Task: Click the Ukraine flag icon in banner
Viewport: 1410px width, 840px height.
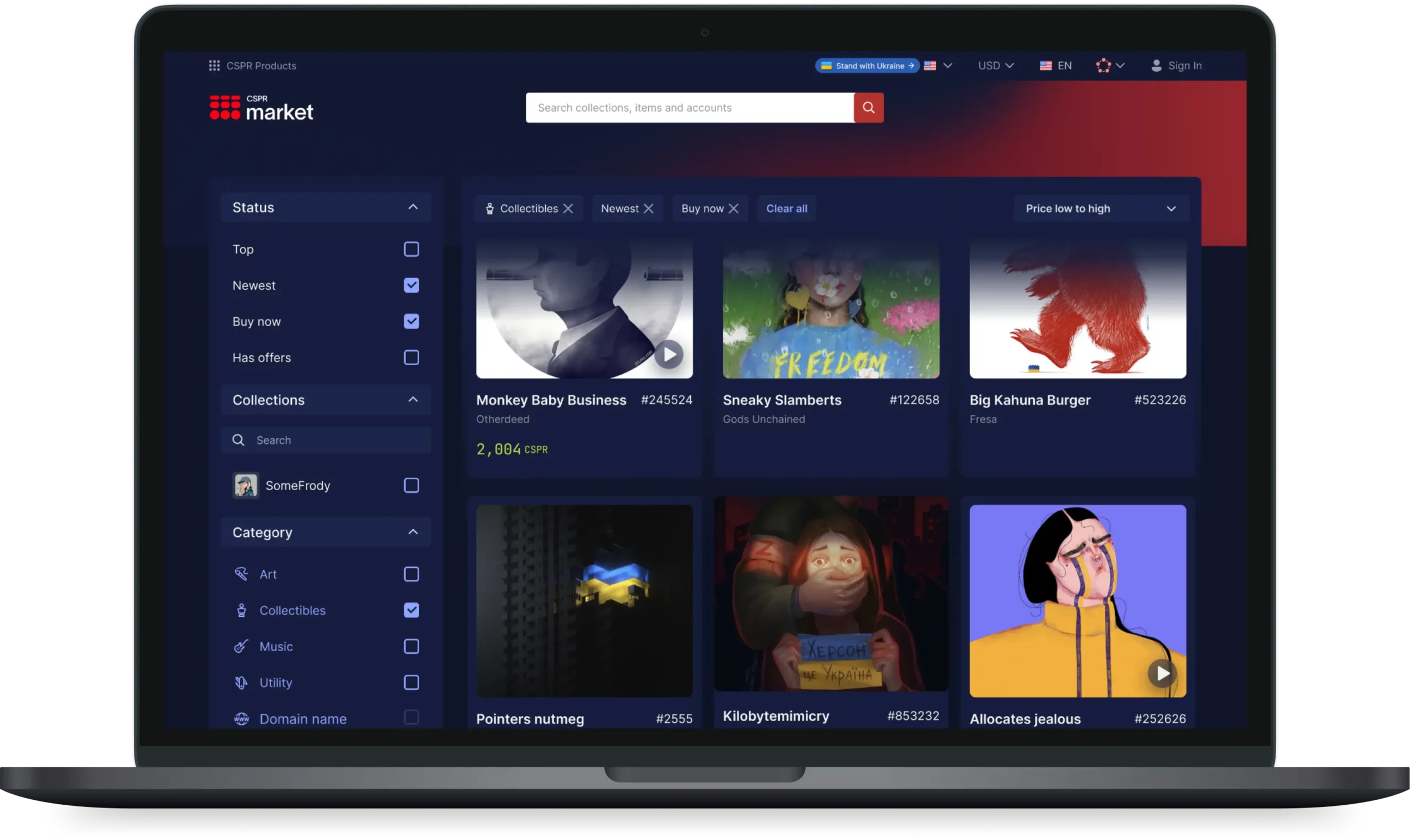Action: click(826, 66)
